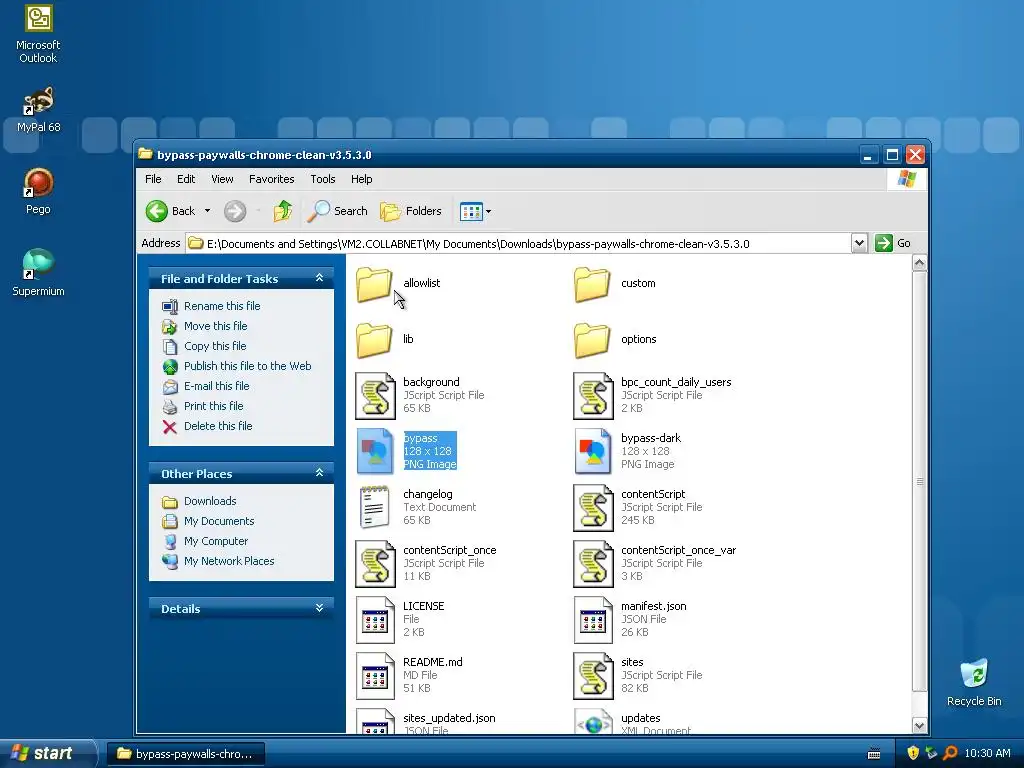
Task: Collapse the File and Folder Tasks panel
Action: [319, 278]
